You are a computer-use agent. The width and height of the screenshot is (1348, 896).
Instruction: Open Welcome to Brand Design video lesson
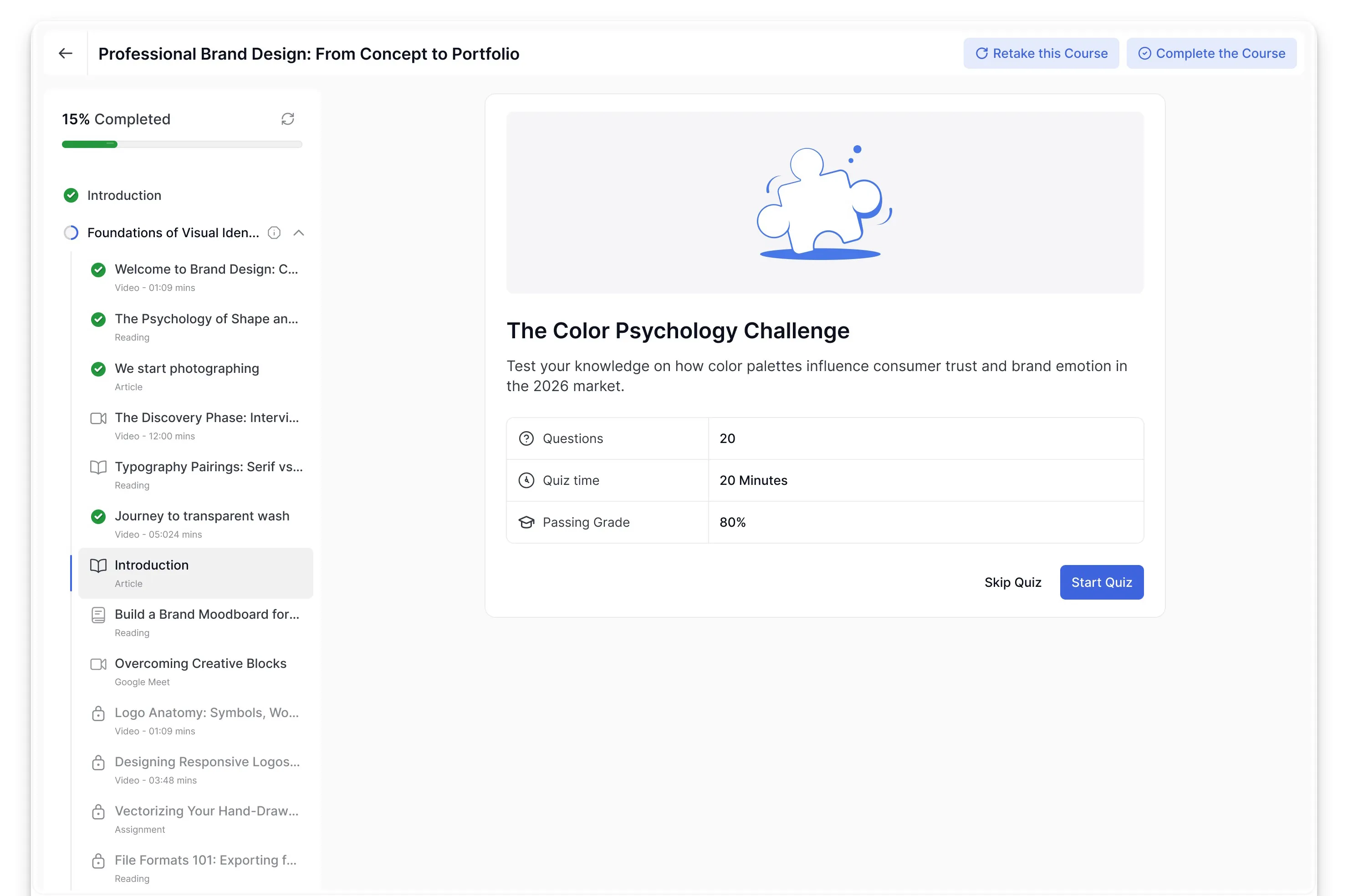(x=195, y=277)
